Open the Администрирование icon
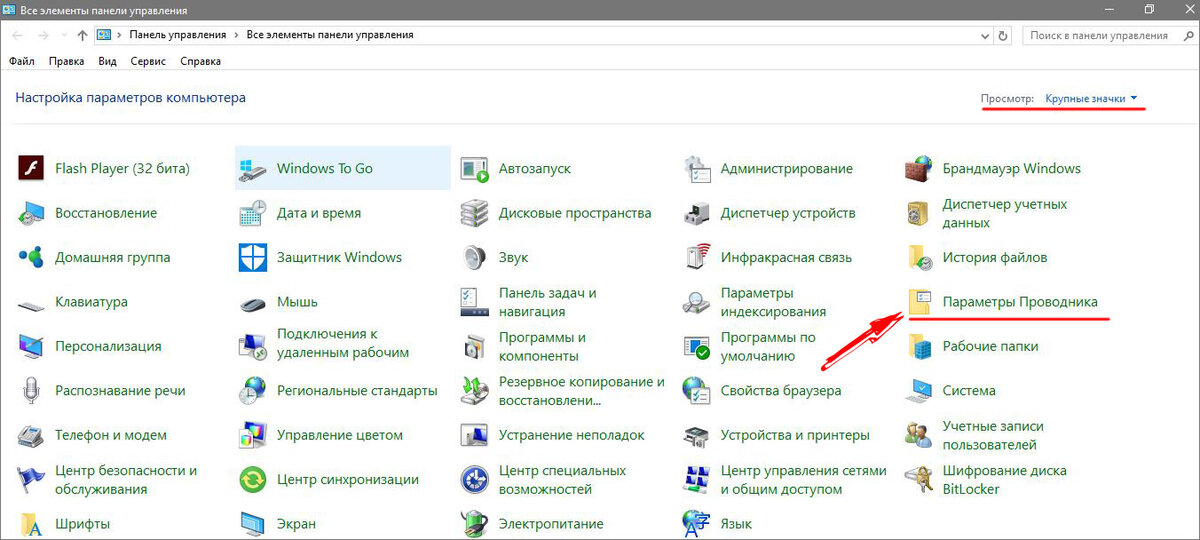 (x=696, y=168)
